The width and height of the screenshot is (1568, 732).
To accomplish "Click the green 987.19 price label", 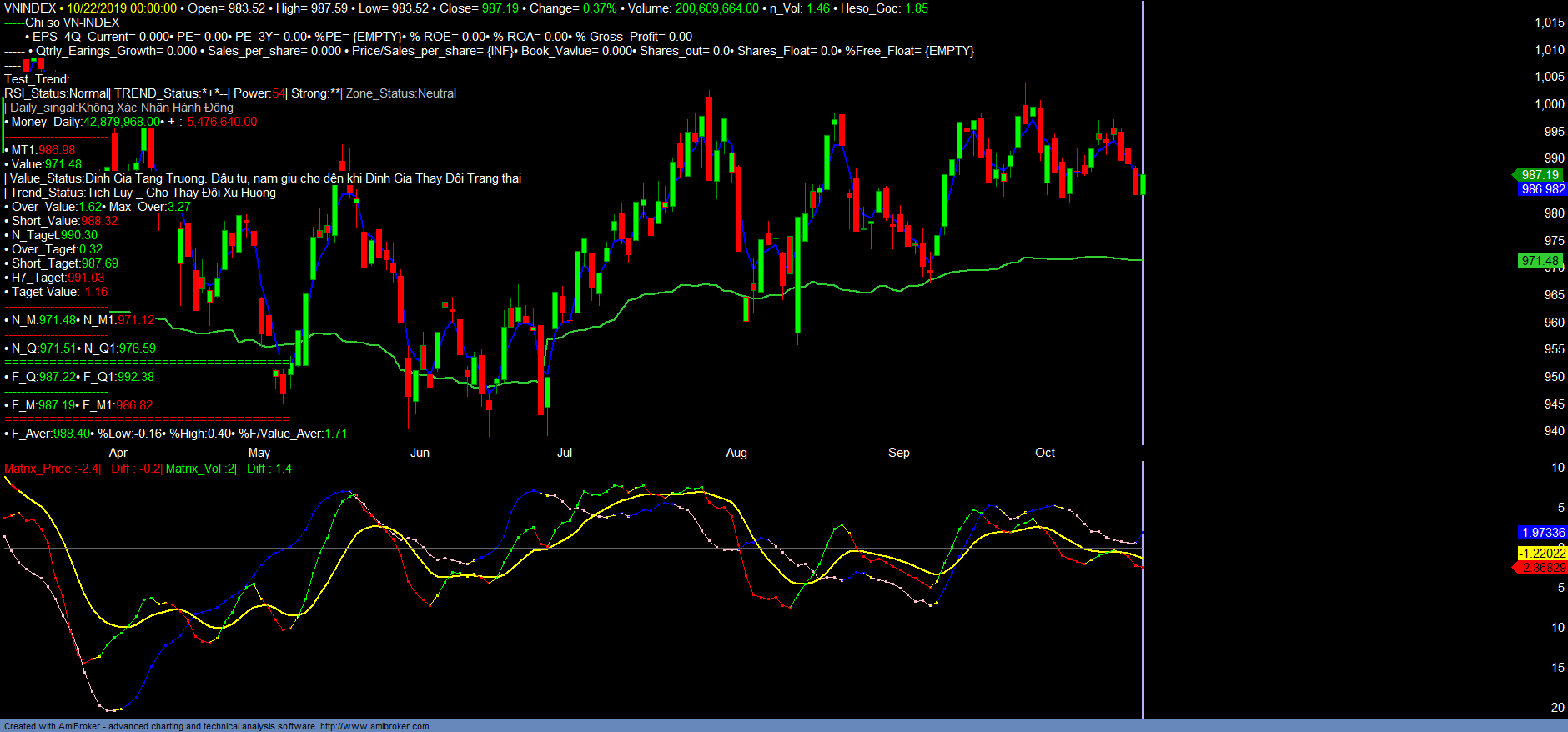I will 1539,175.
